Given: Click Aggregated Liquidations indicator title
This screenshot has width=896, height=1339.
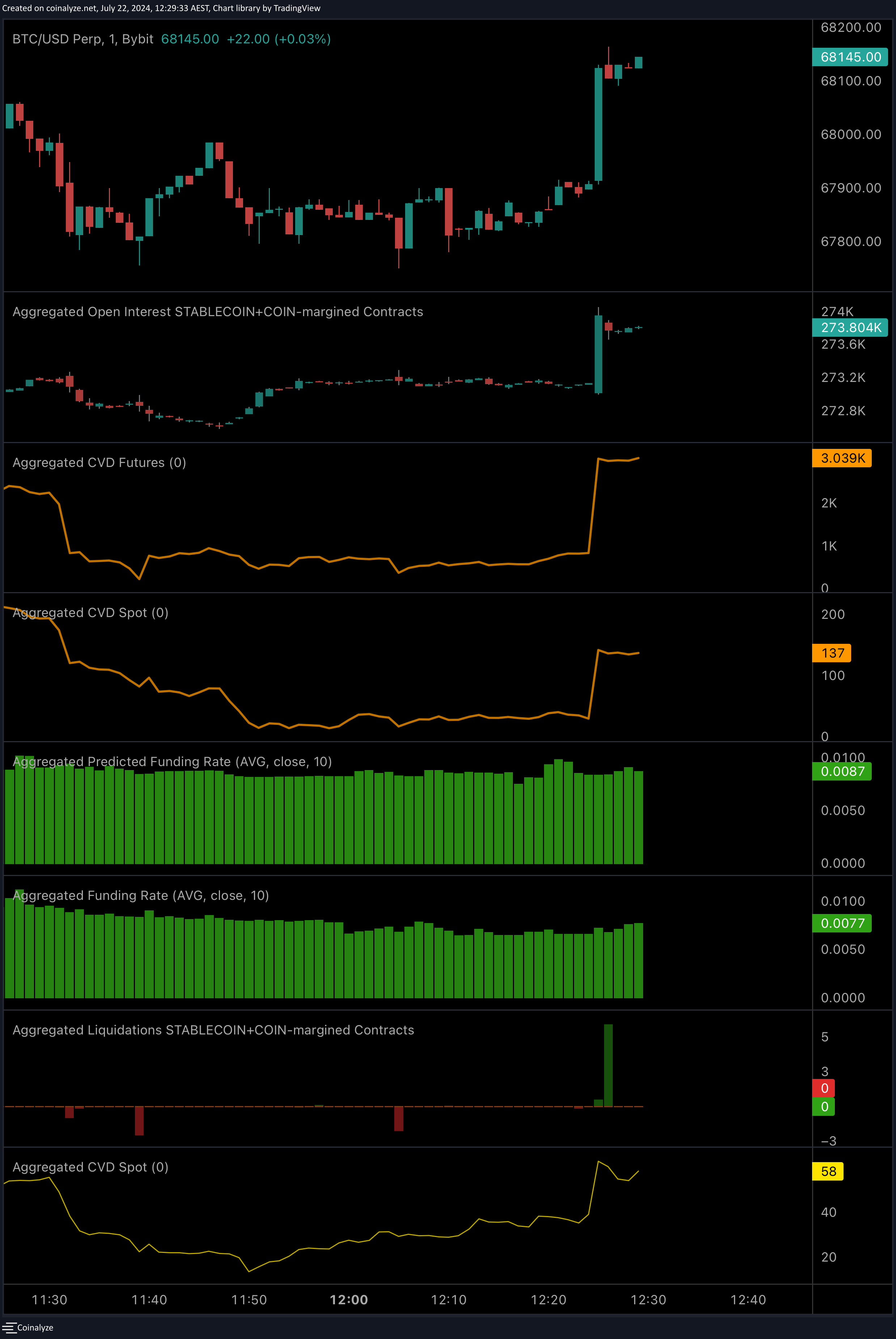Looking at the screenshot, I should [x=213, y=1030].
